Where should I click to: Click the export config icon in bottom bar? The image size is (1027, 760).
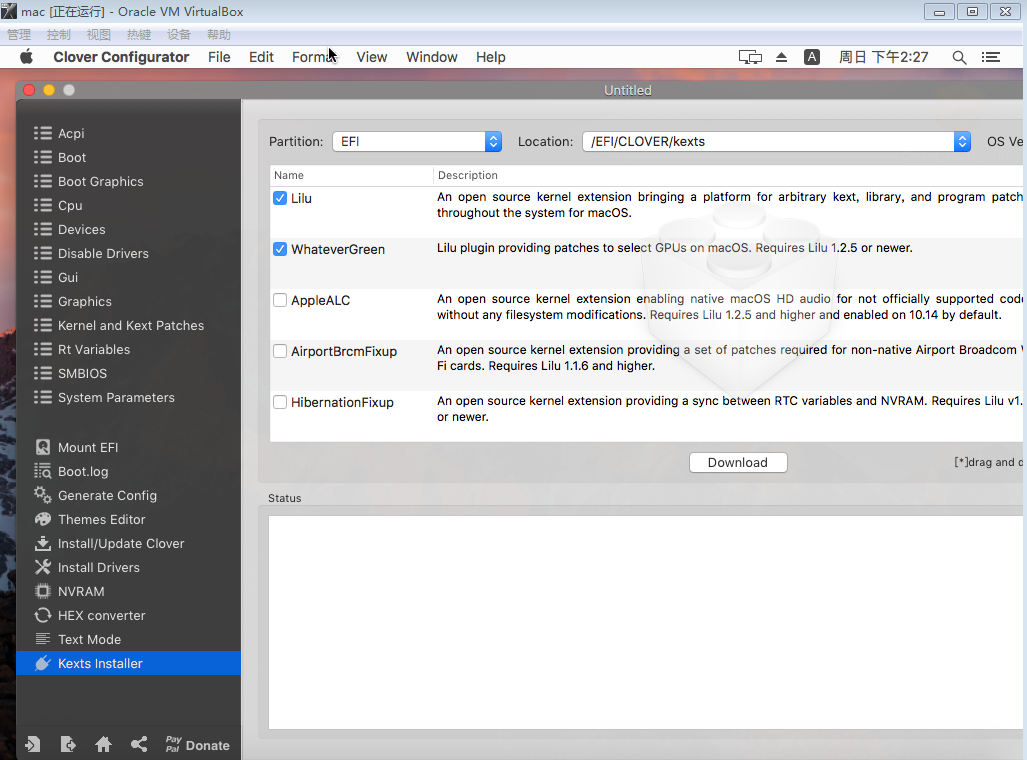[67, 744]
